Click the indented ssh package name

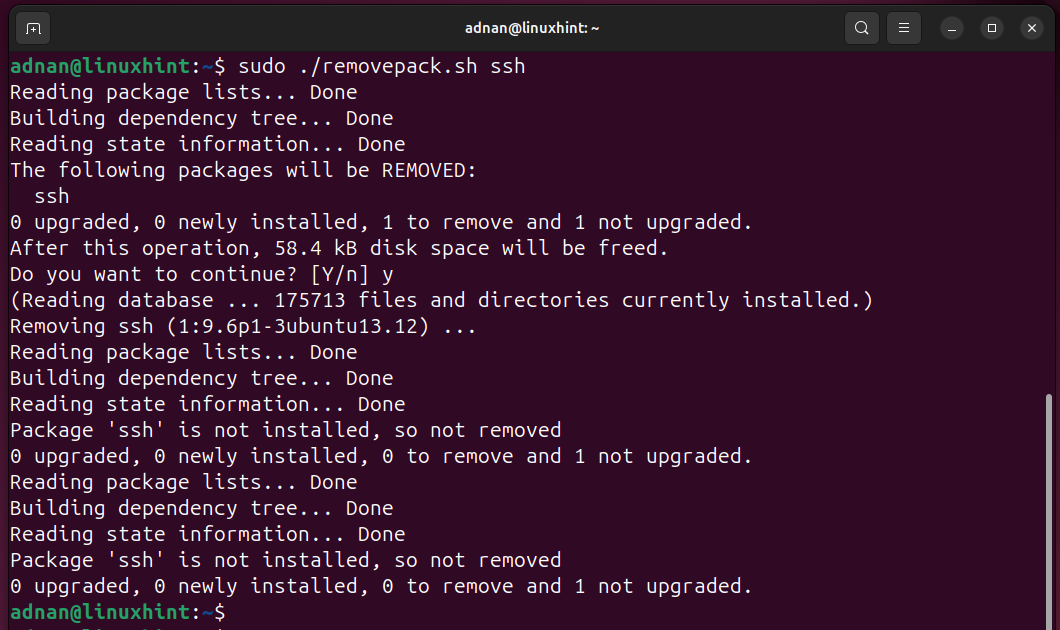(52, 196)
